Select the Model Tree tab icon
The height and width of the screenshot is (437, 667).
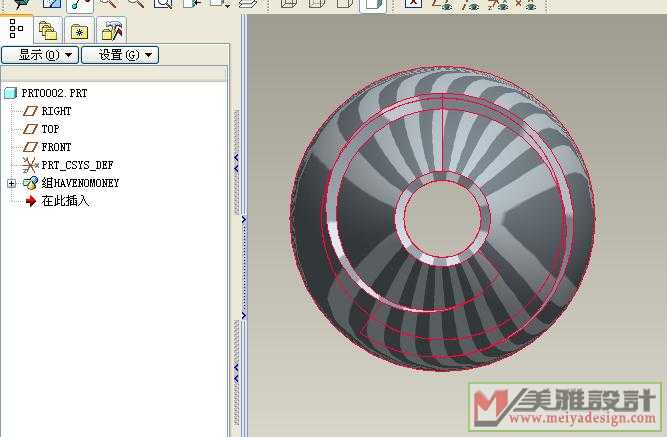pyautogui.click(x=17, y=30)
